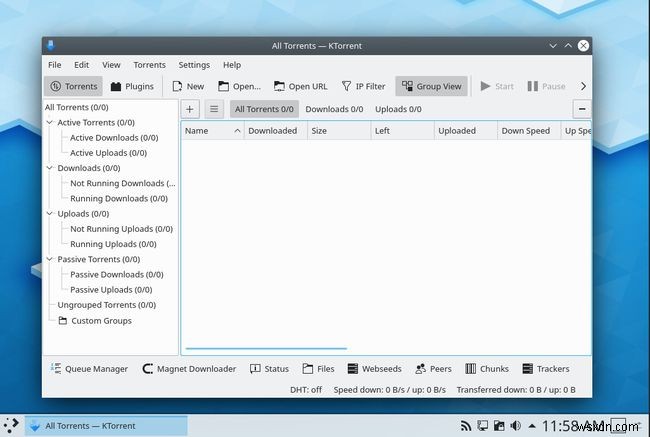Sort by the Down Speed column

(x=529, y=131)
